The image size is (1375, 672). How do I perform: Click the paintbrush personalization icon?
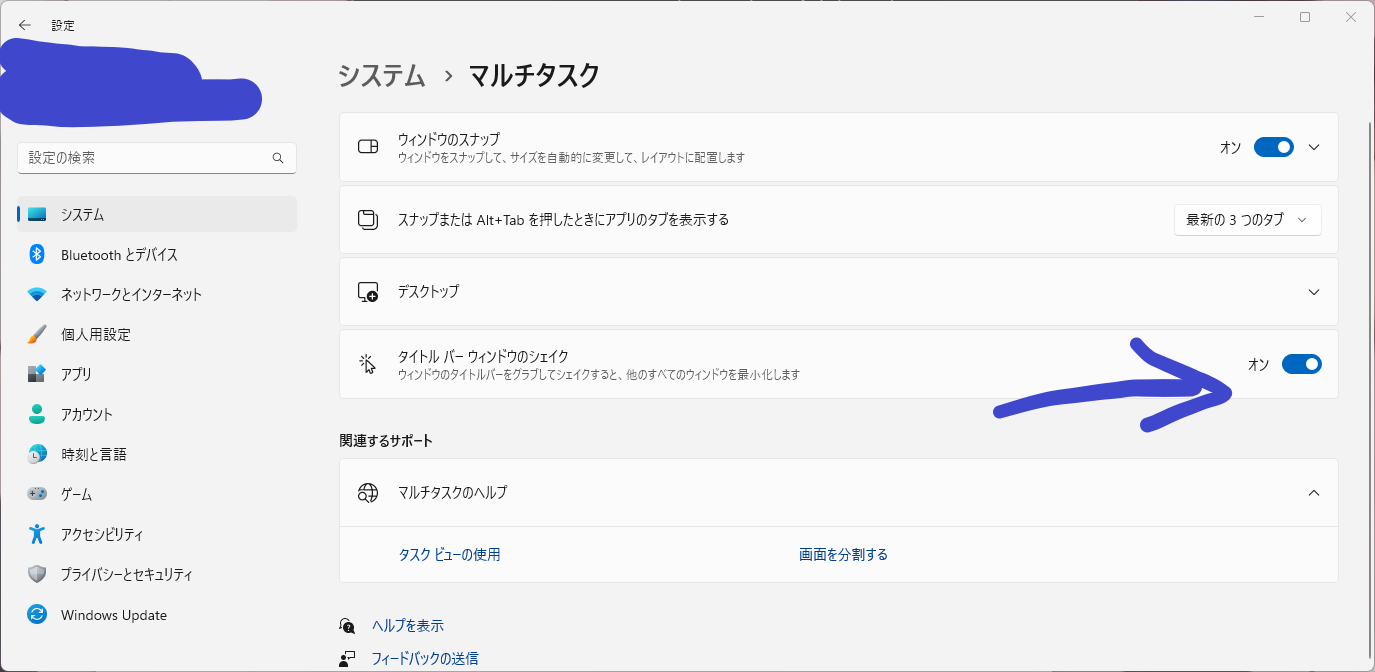[37, 334]
